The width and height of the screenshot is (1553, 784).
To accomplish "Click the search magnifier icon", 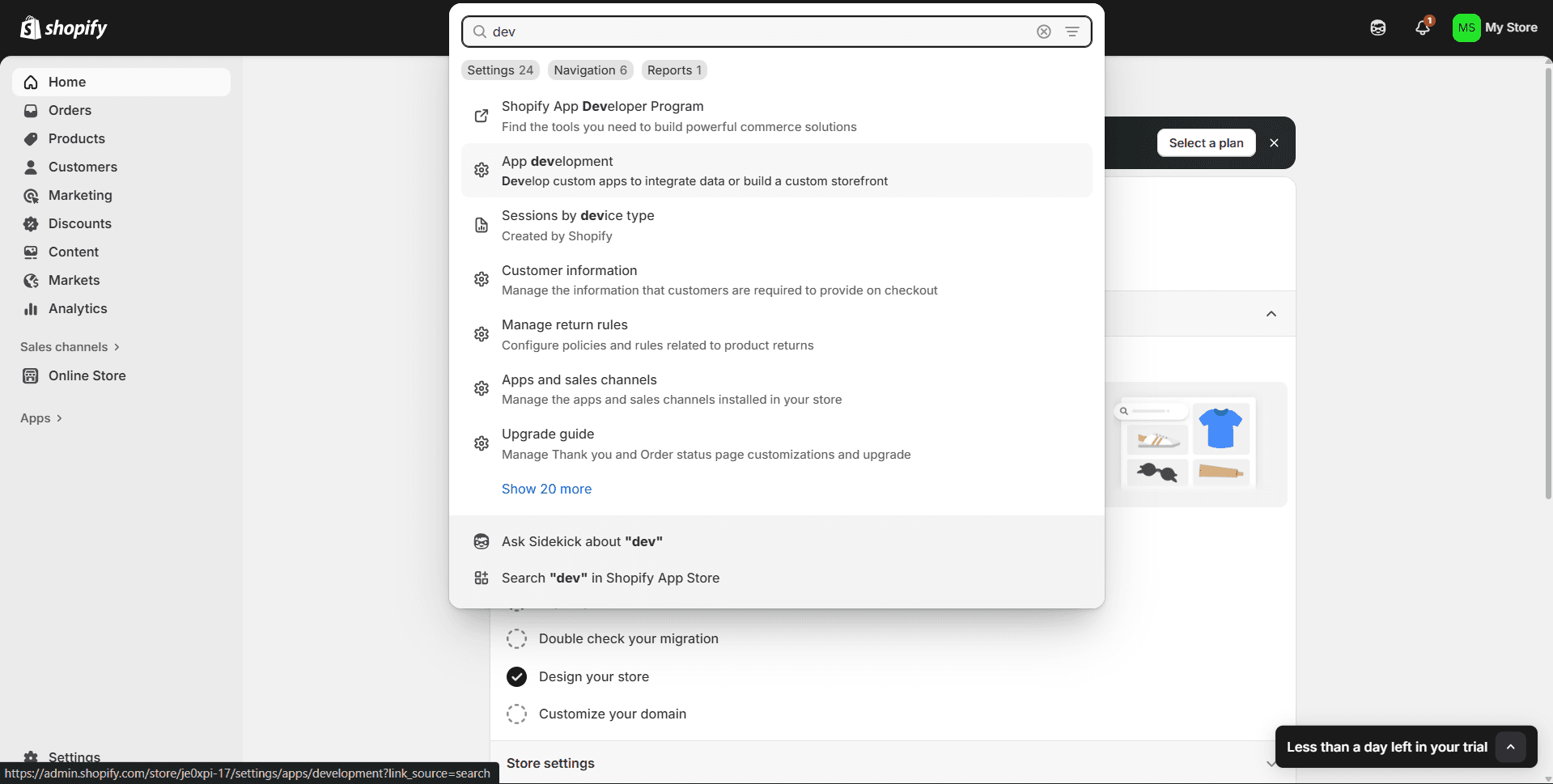I will [x=480, y=32].
